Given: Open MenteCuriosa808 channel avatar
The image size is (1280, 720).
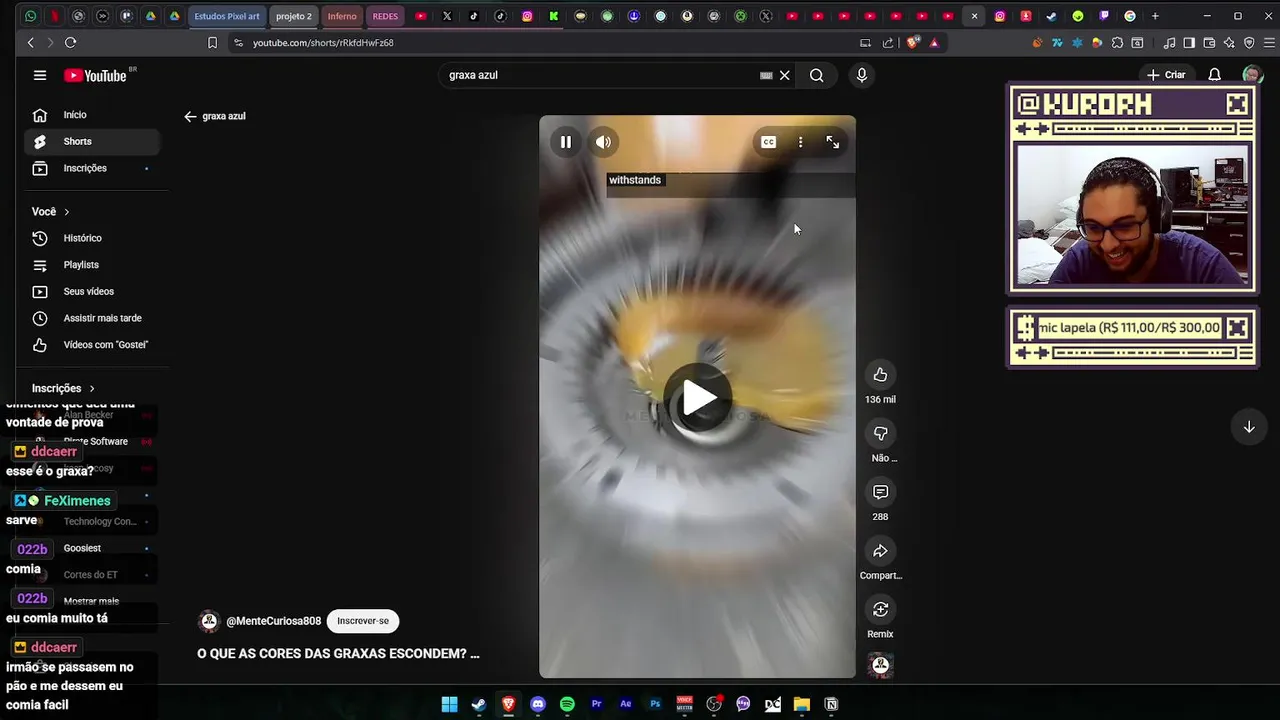Looking at the screenshot, I should pyautogui.click(x=209, y=621).
